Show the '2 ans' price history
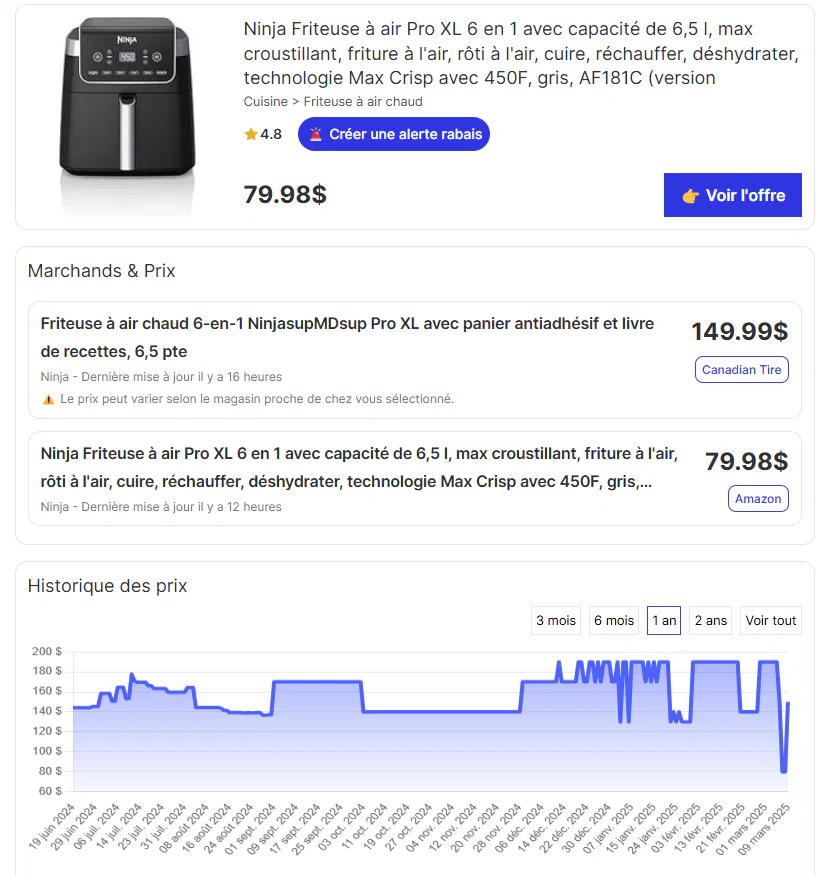Image resolution: width=820 pixels, height=875 pixels. (711, 621)
